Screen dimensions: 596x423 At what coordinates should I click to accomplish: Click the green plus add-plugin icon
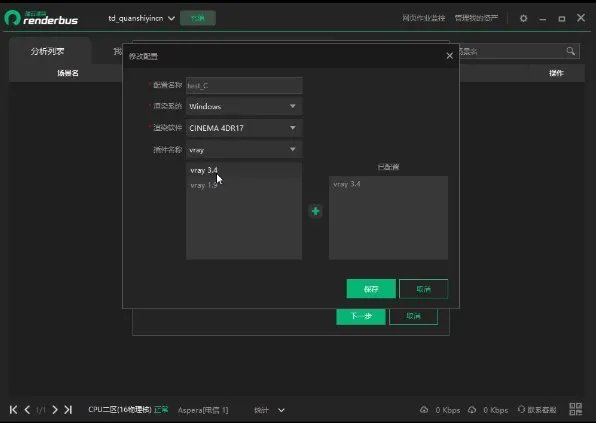315,211
